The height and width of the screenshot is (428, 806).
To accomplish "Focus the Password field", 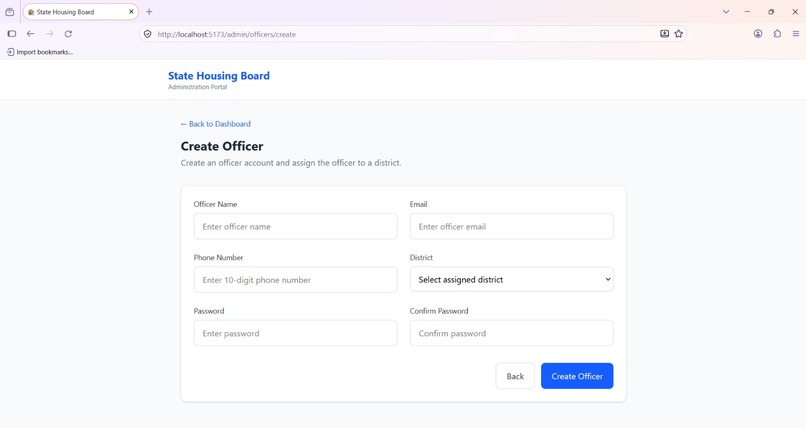I will click(x=296, y=333).
